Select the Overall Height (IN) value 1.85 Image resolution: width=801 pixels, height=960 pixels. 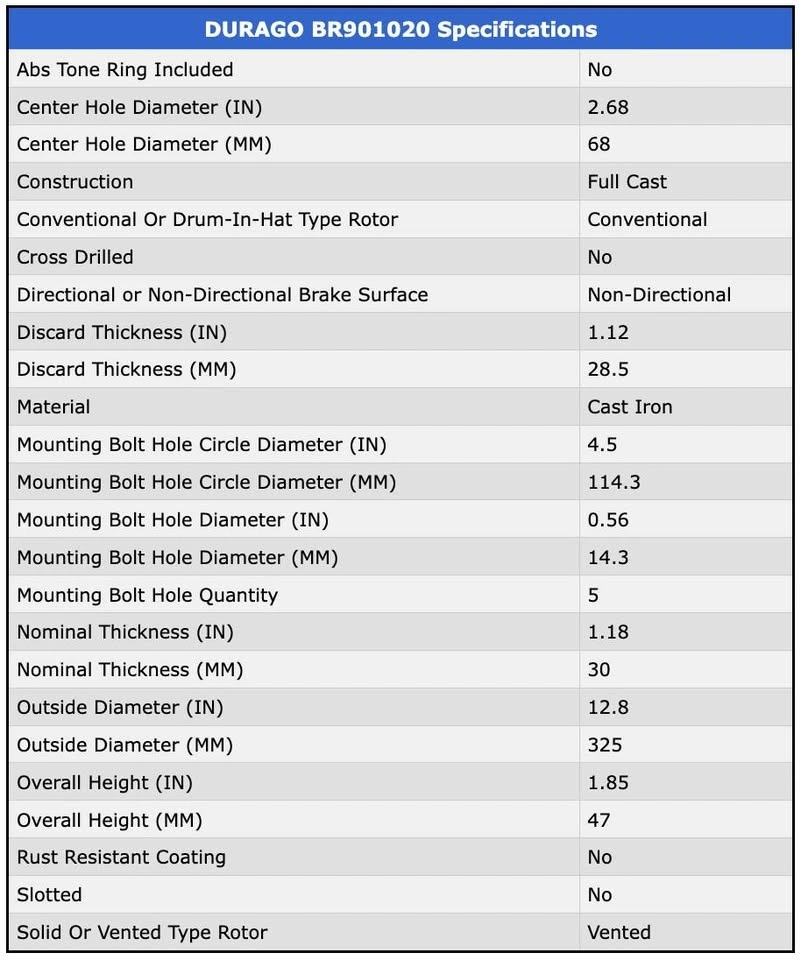pyautogui.click(x=608, y=782)
